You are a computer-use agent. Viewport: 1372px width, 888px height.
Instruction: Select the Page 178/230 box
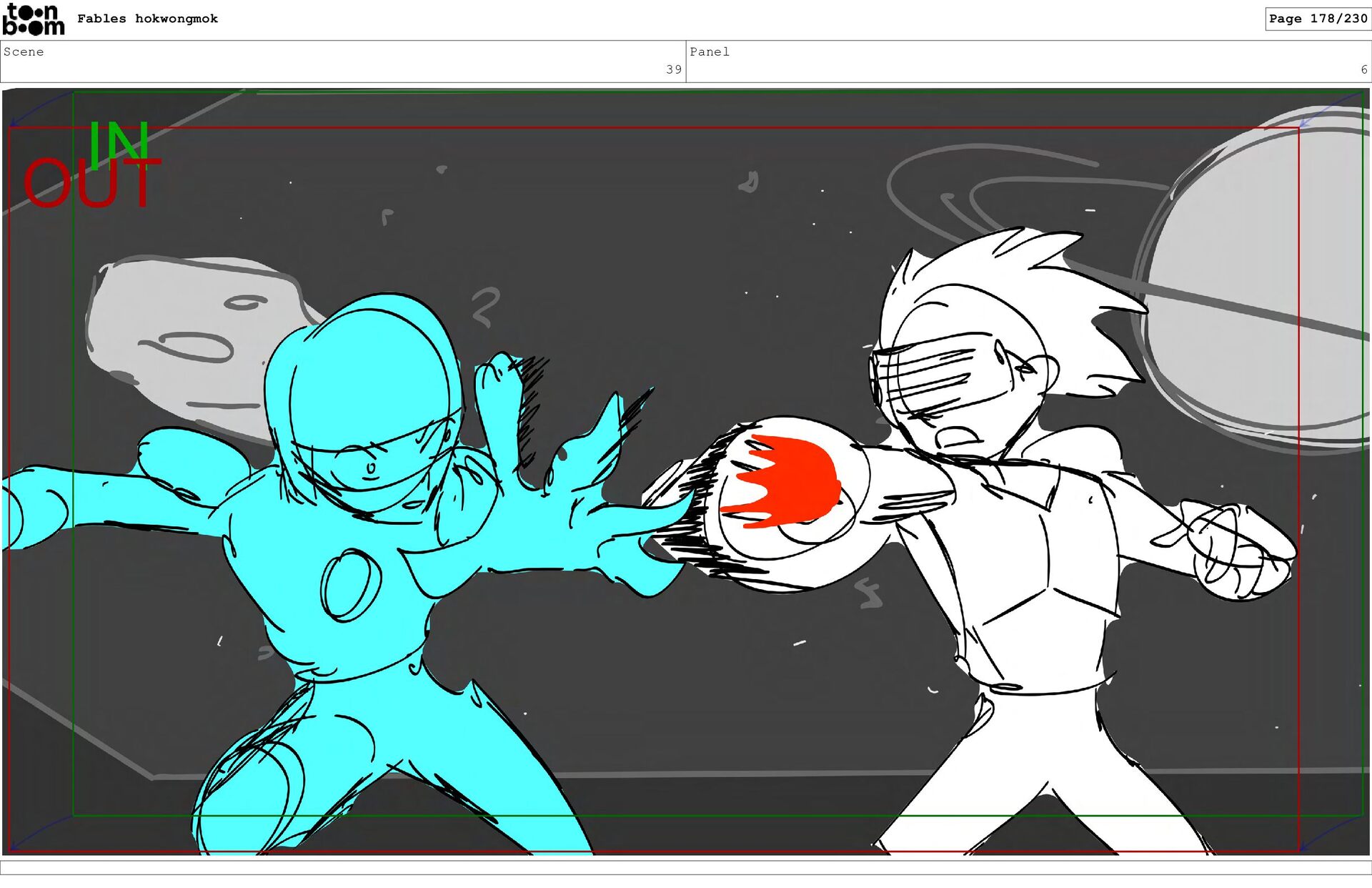1318,19
